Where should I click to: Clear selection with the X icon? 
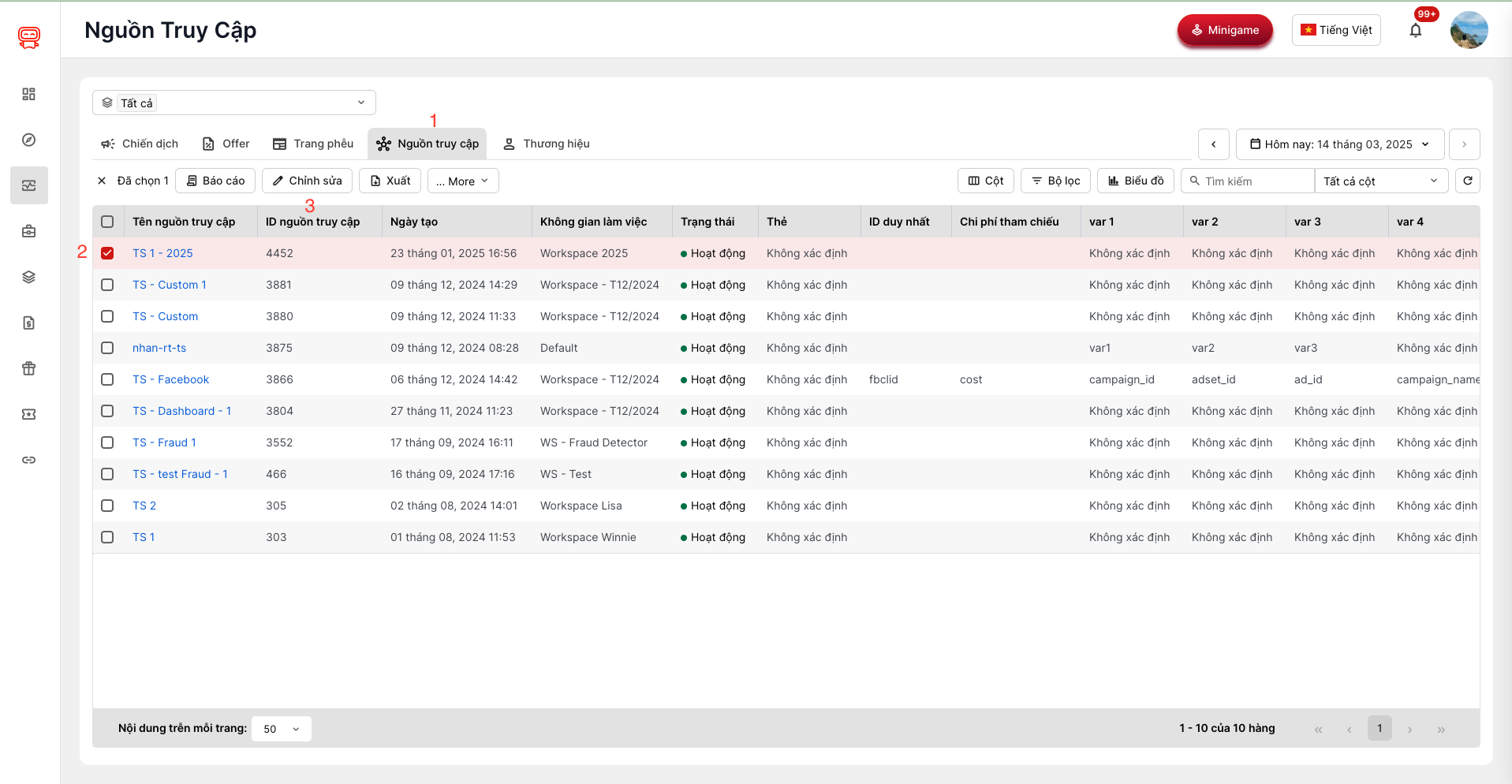pyautogui.click(x=102, y=181)
